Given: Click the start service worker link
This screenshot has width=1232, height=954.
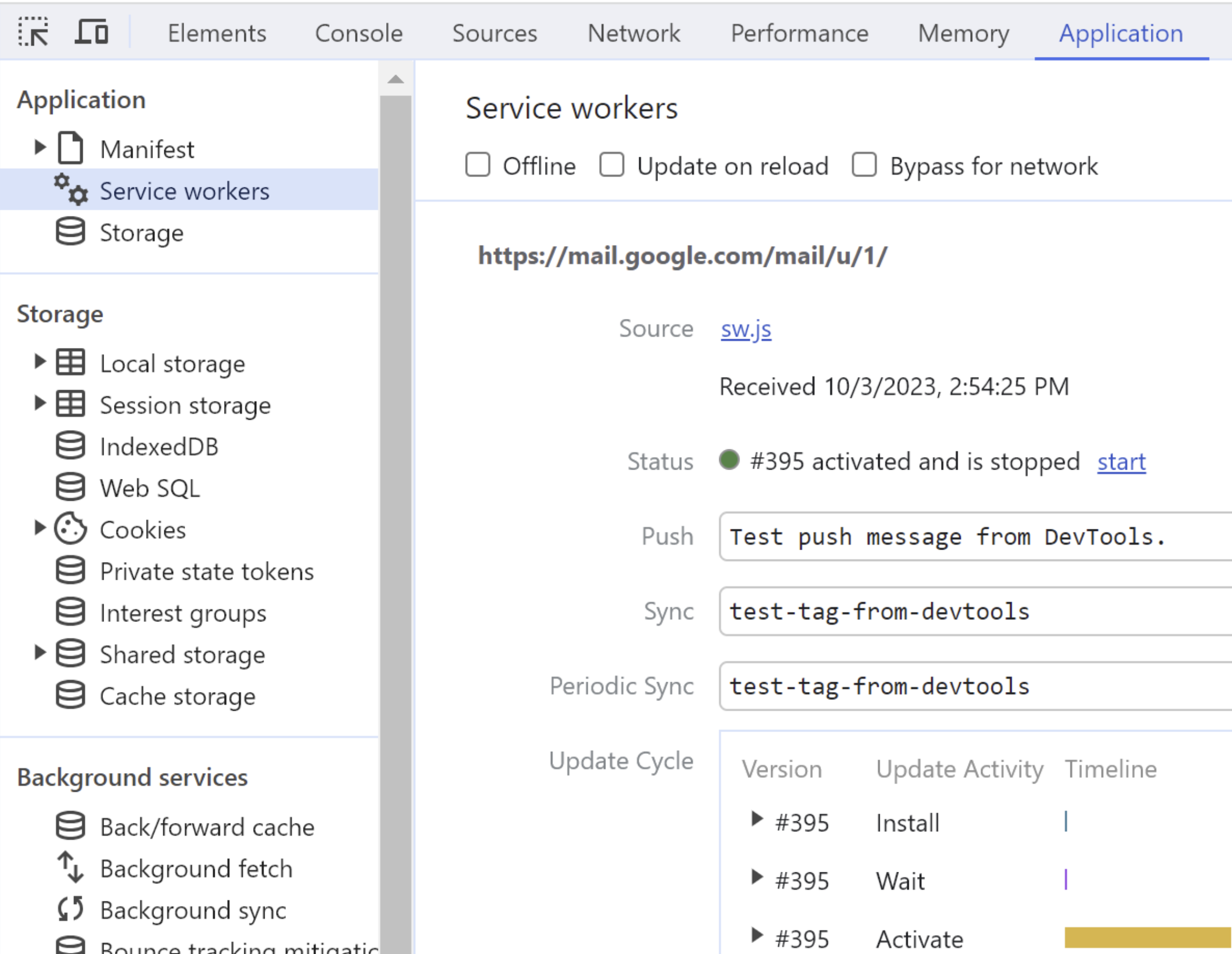Looking at the screenshot, I should coord(1121,462).
